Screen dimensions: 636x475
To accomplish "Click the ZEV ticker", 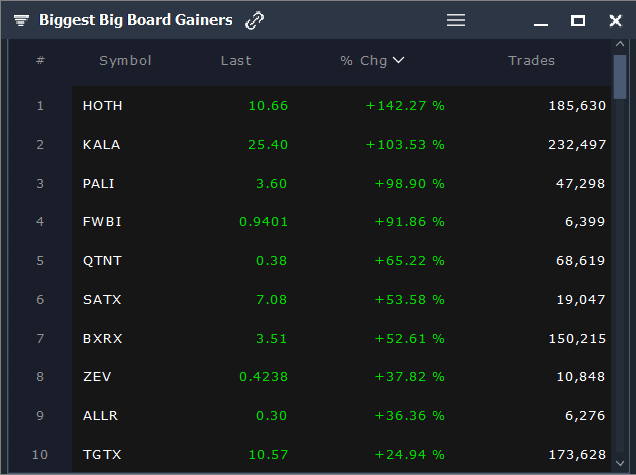I will pos(97,377).
